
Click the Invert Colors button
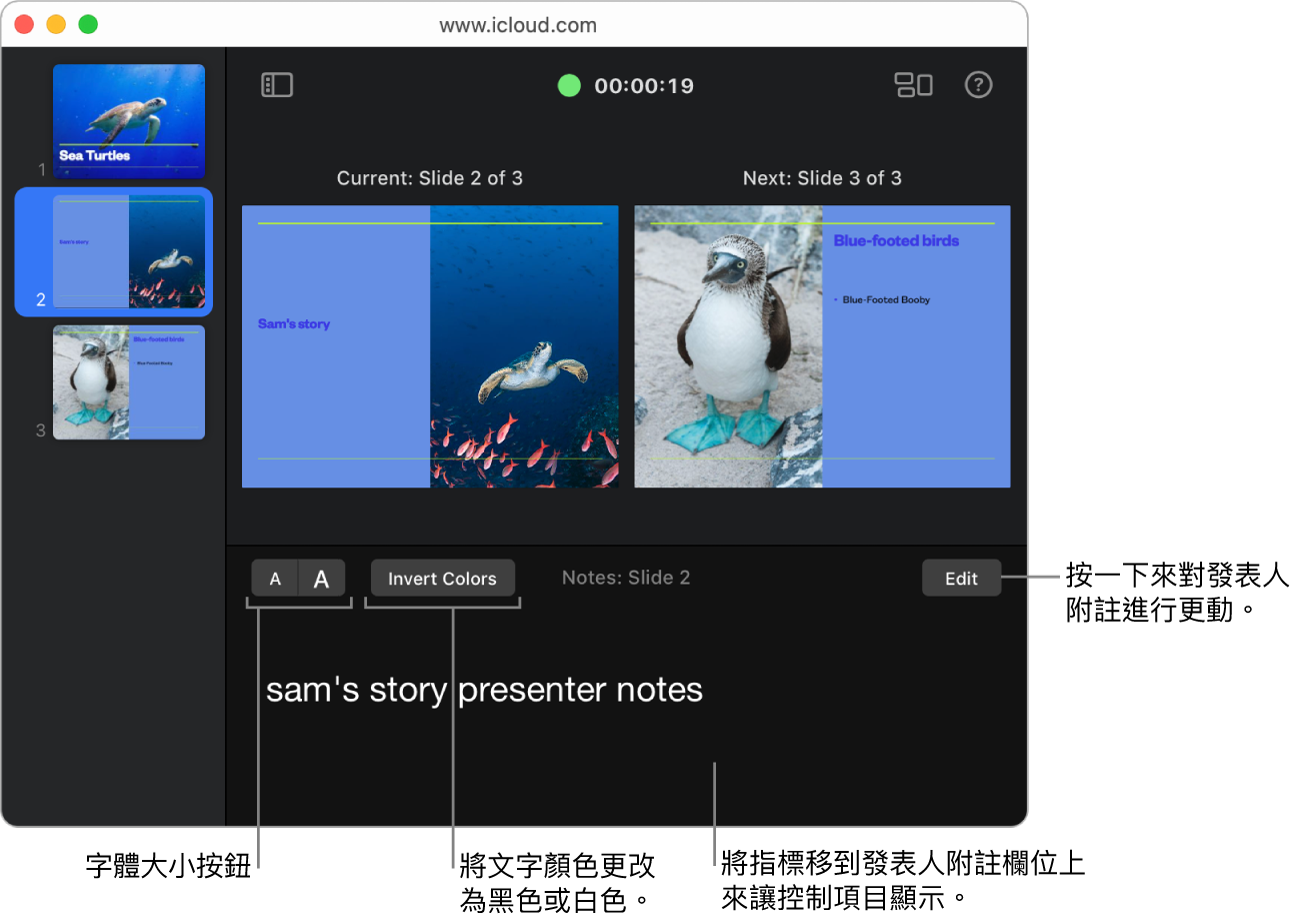click(442, 578)
